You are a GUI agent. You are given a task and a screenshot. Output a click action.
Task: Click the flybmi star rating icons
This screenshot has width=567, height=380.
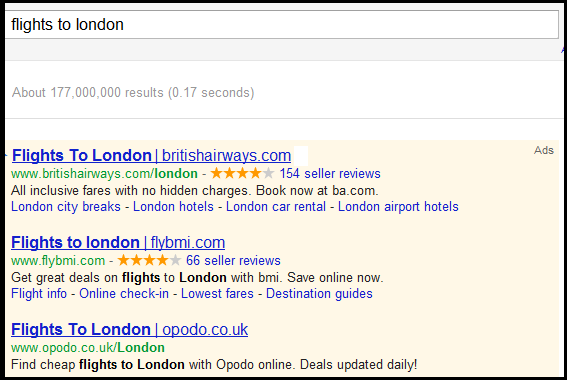(149, 260)
